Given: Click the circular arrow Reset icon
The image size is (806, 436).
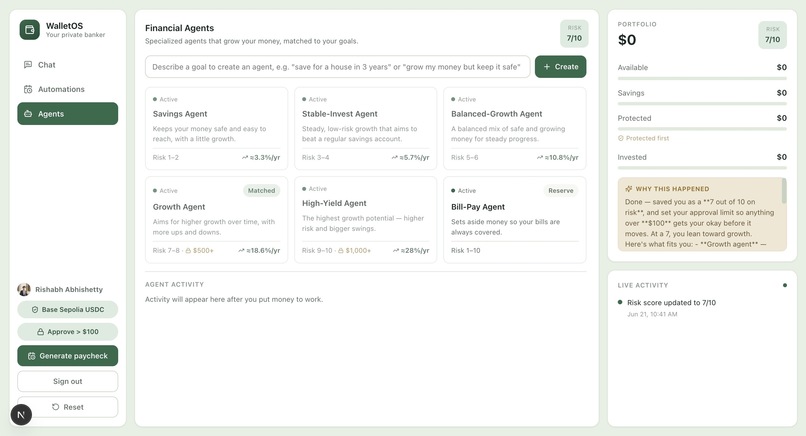Looking at the screenshot, I should [x=56, y=407].
